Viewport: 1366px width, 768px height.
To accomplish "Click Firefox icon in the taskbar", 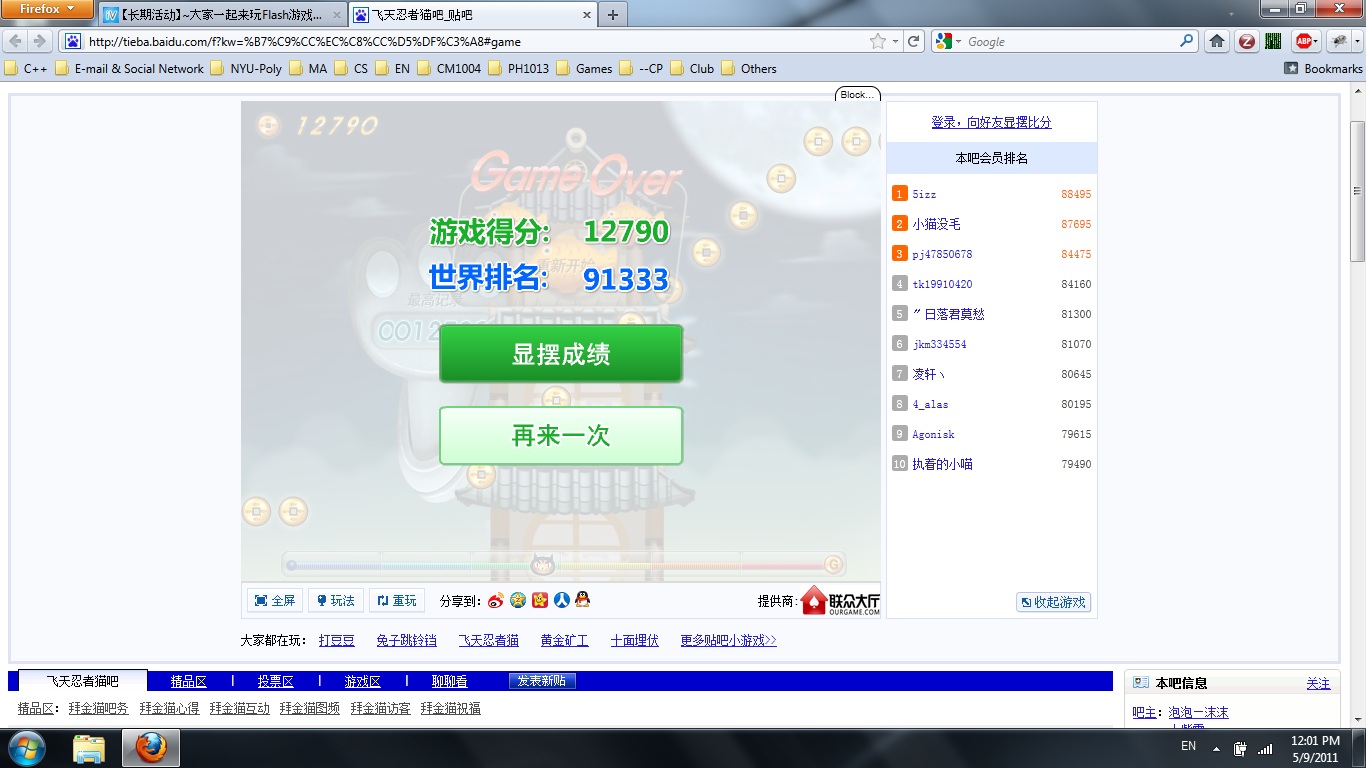I will tap(152, 748).
